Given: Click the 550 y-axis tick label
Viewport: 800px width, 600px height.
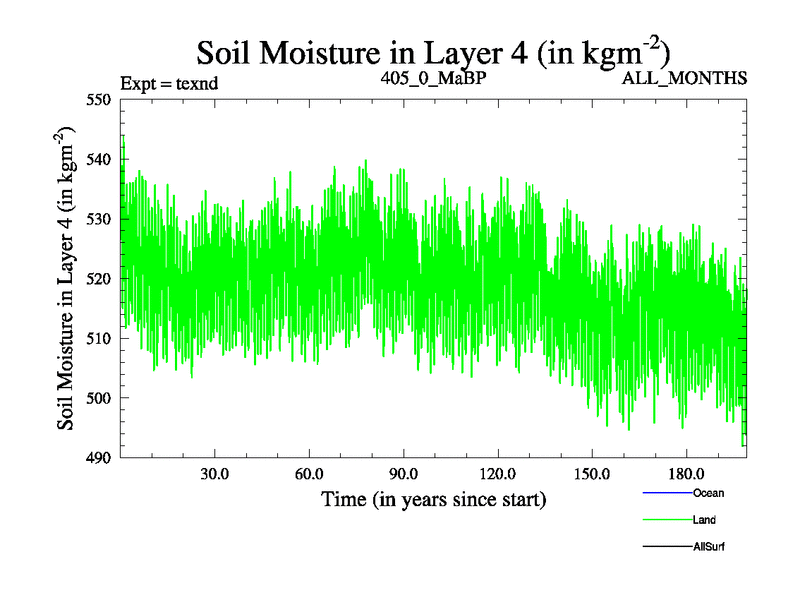Looking at the screenshot, I should [101, 99].
